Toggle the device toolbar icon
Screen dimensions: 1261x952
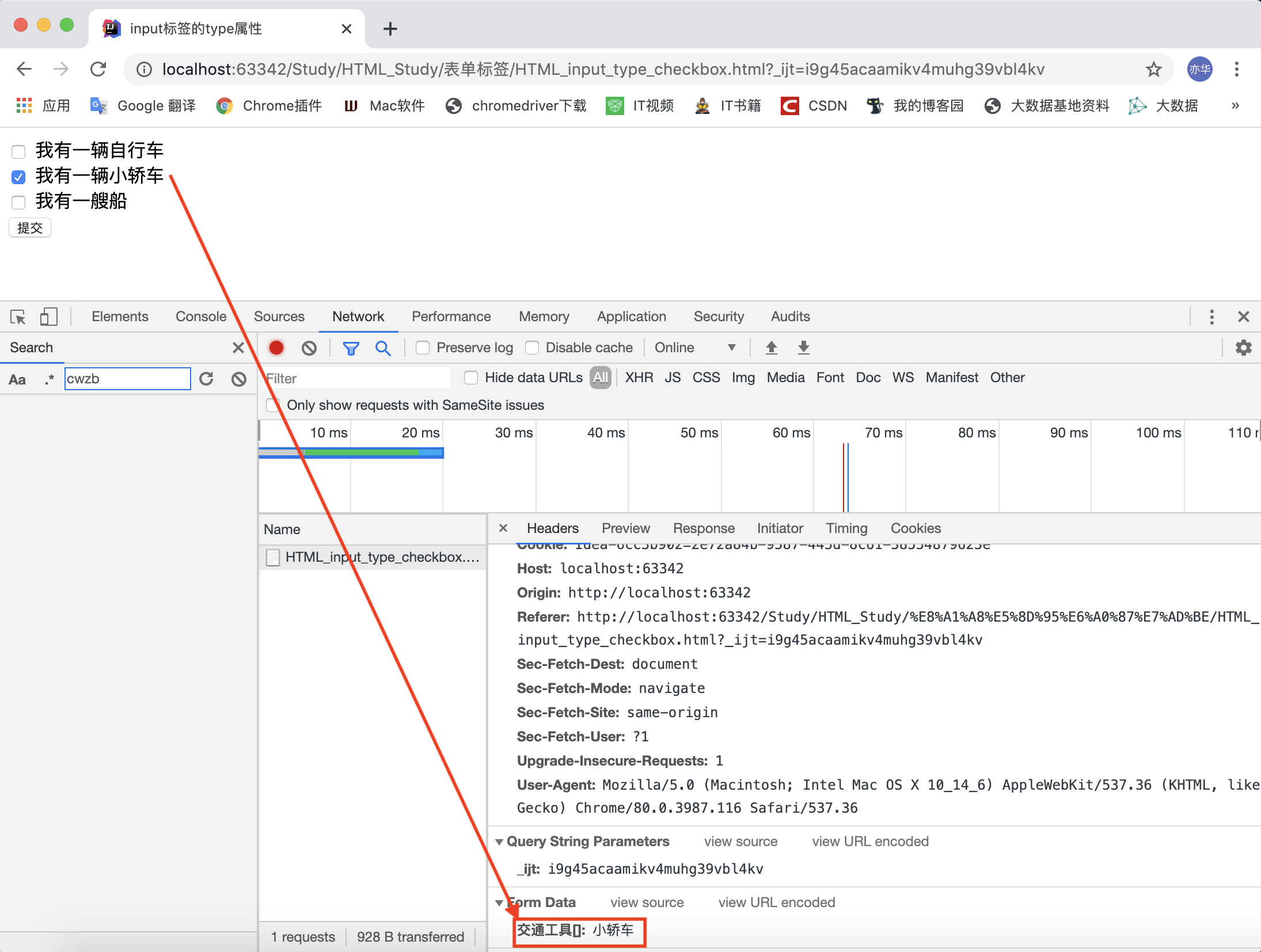48,317
